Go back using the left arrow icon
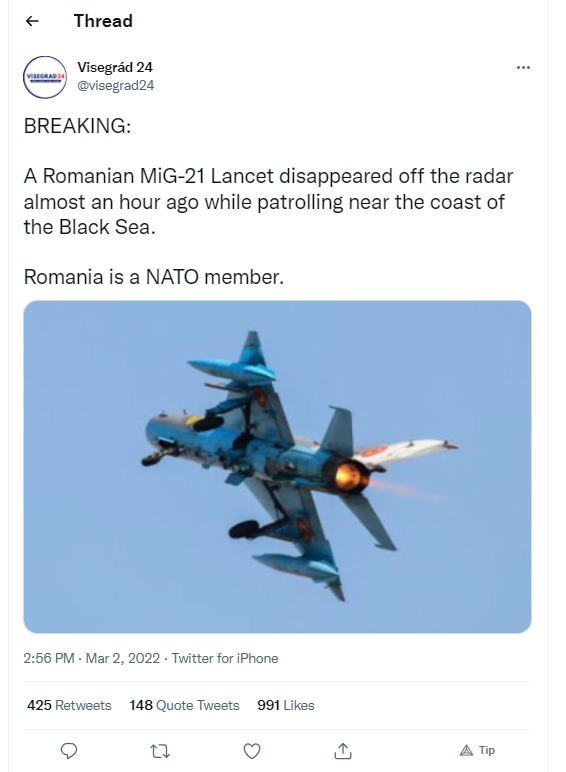This screenshot has width=566, height=772. click(x=32, y=21)
